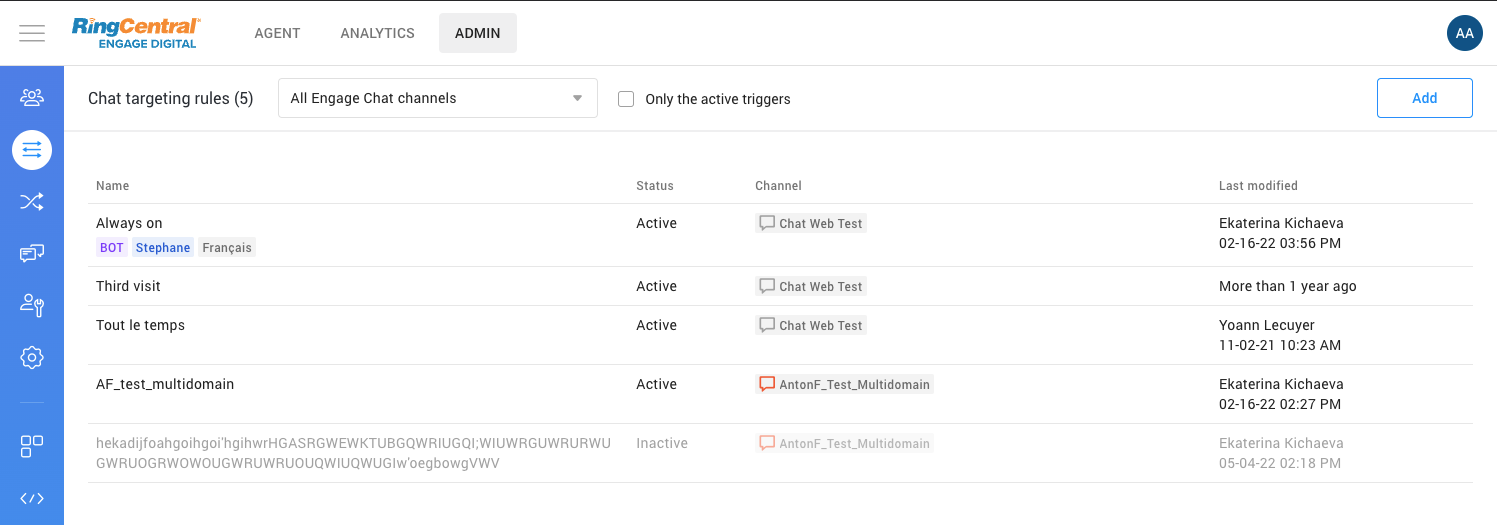Click Active status of Tout le temps

(x=656, y=325)
